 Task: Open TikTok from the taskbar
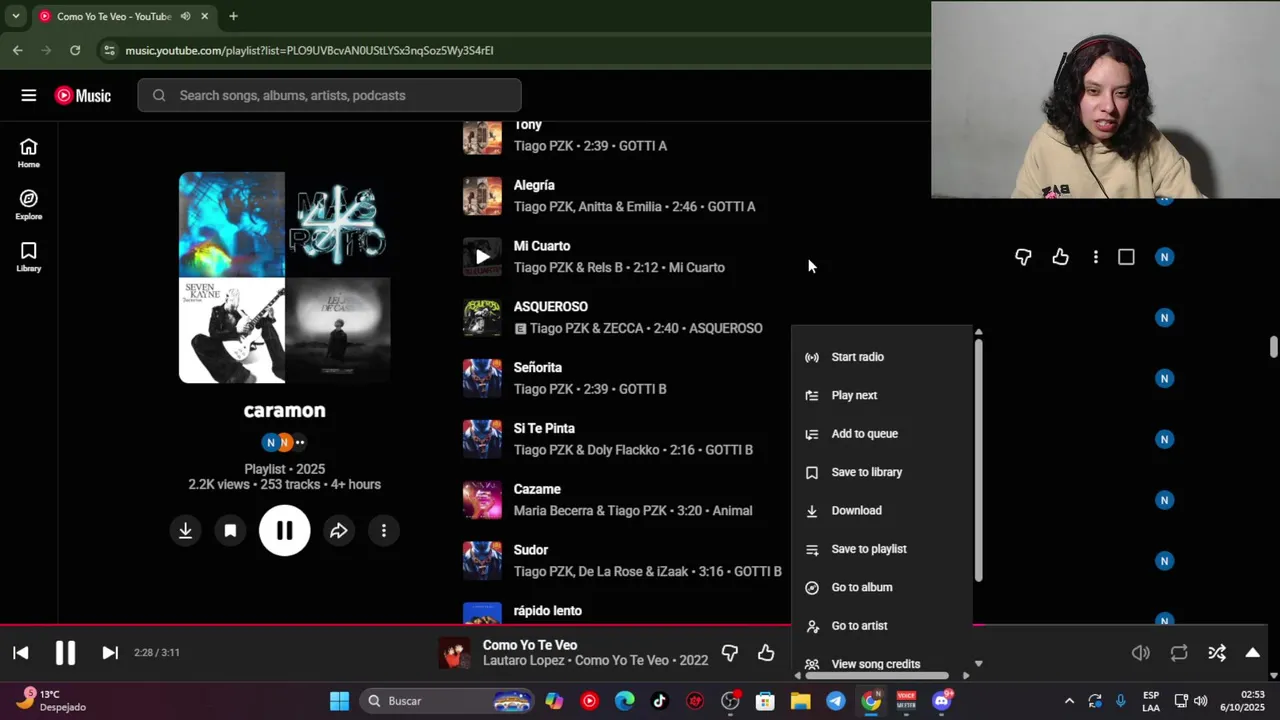click(x=660, y=701)
